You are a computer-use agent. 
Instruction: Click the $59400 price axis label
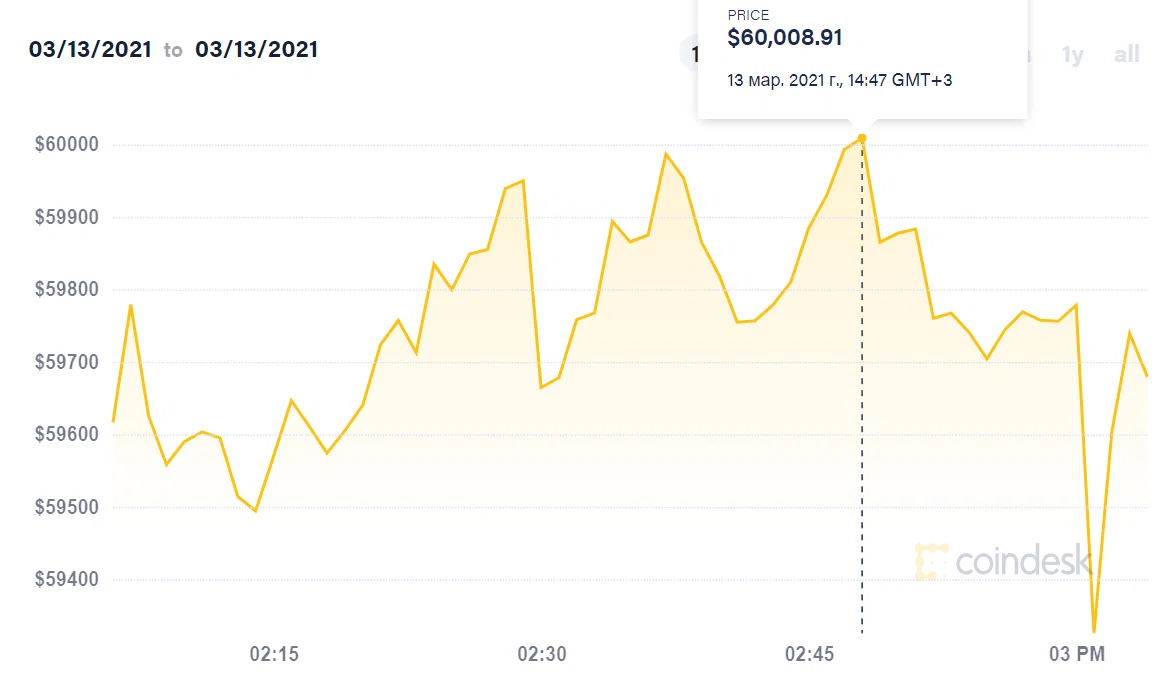point(67,580)
